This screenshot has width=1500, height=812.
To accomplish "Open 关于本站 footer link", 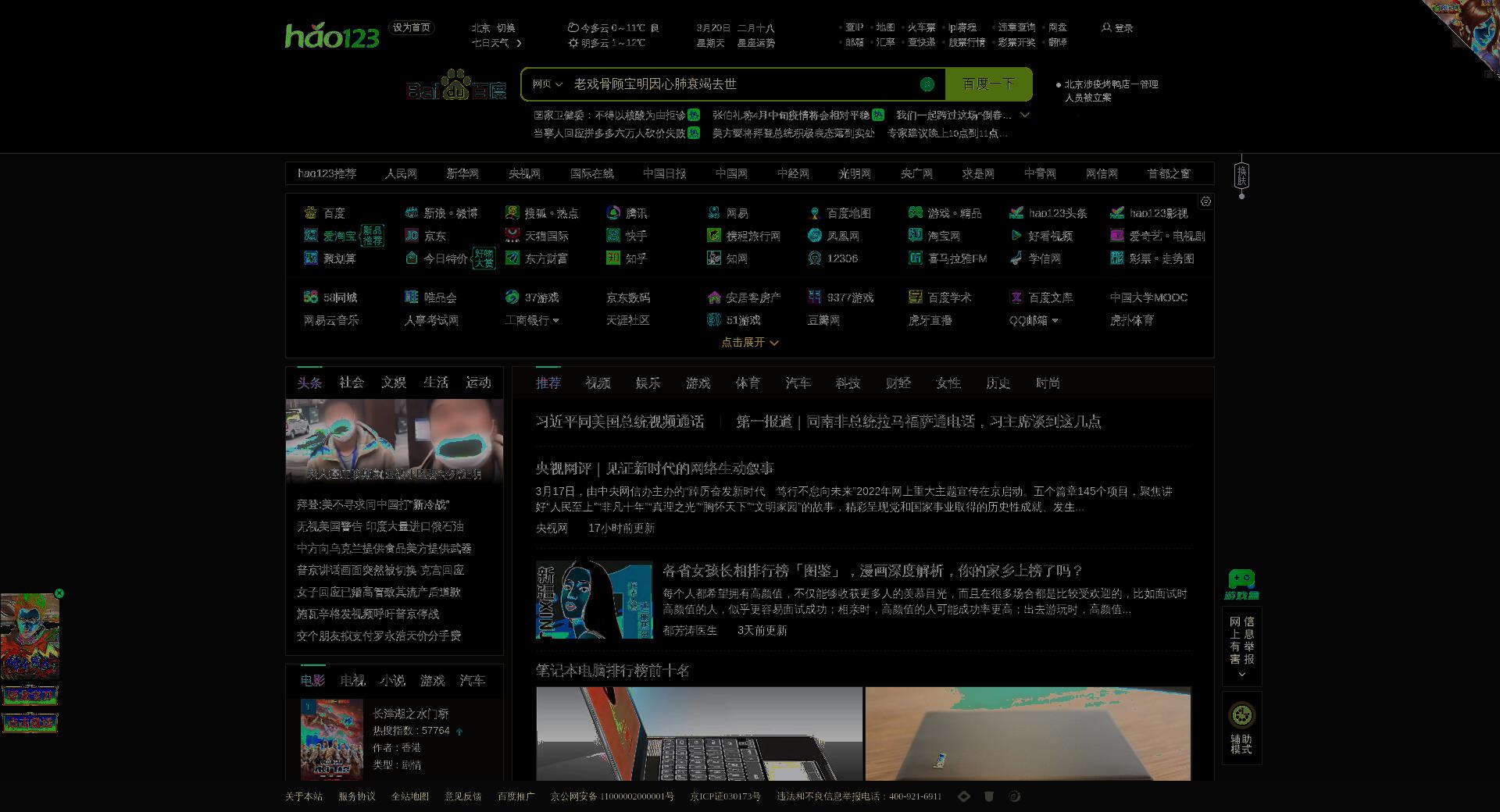I will click(304, 796).
